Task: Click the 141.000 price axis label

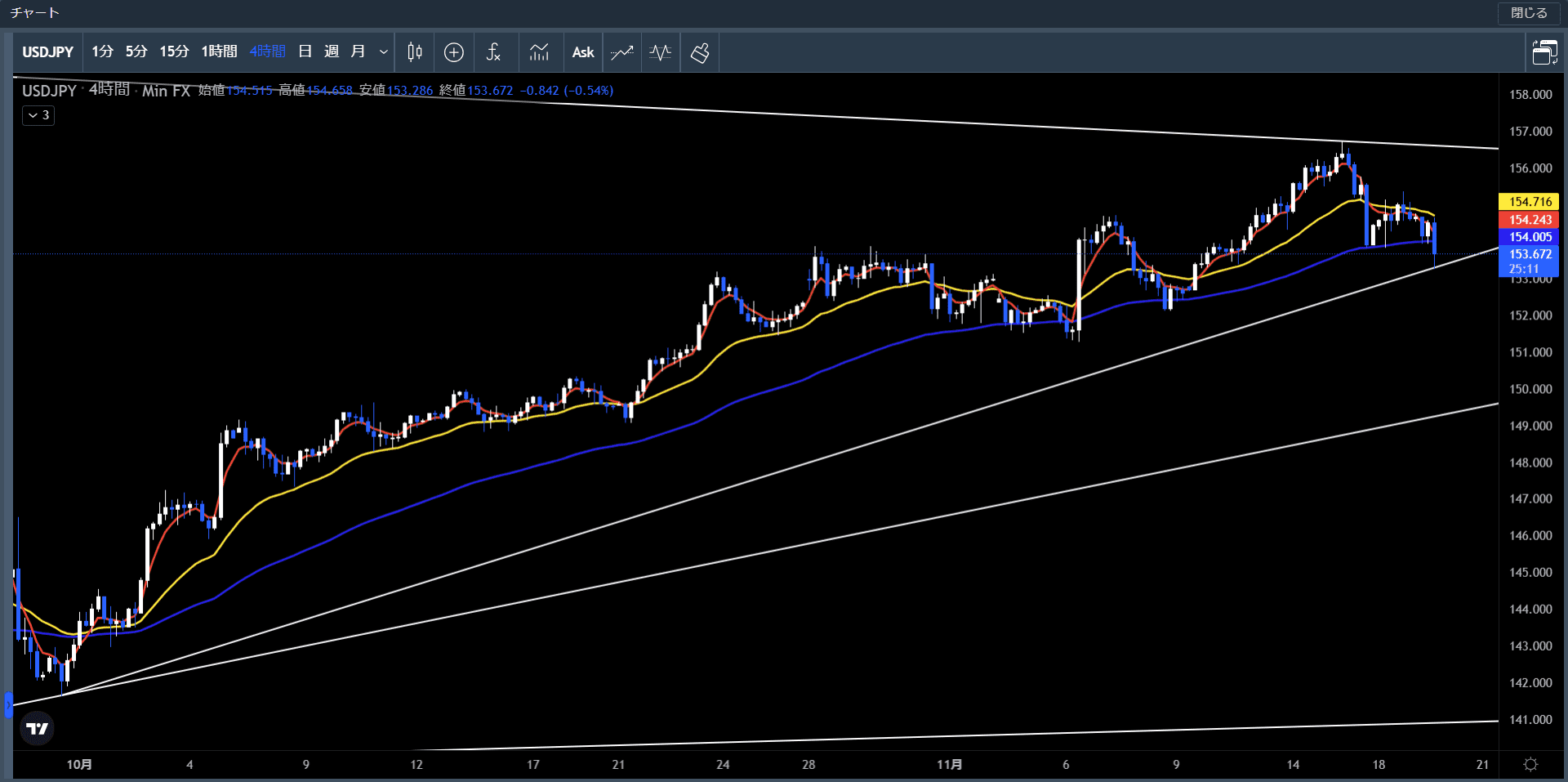Action: (1530, 720)
